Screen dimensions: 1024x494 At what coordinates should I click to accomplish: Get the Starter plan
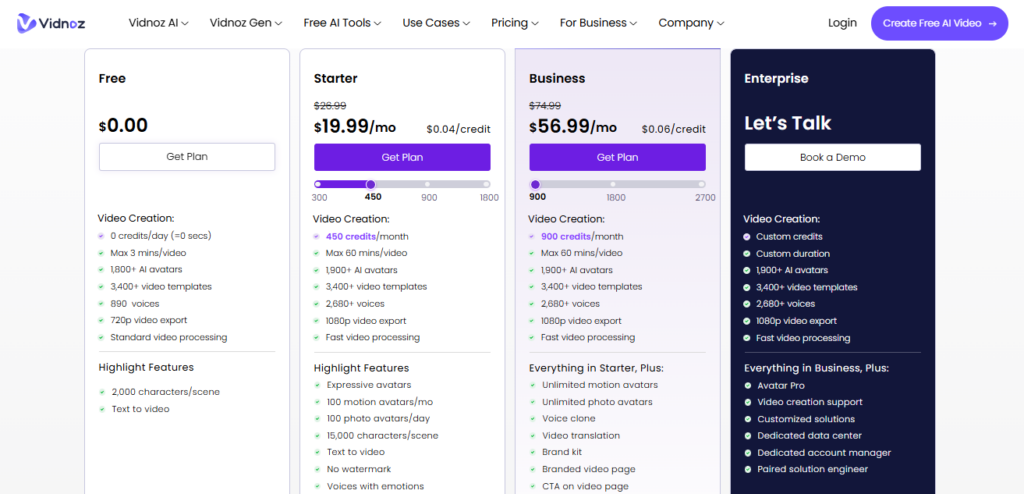tap(402, 157)
